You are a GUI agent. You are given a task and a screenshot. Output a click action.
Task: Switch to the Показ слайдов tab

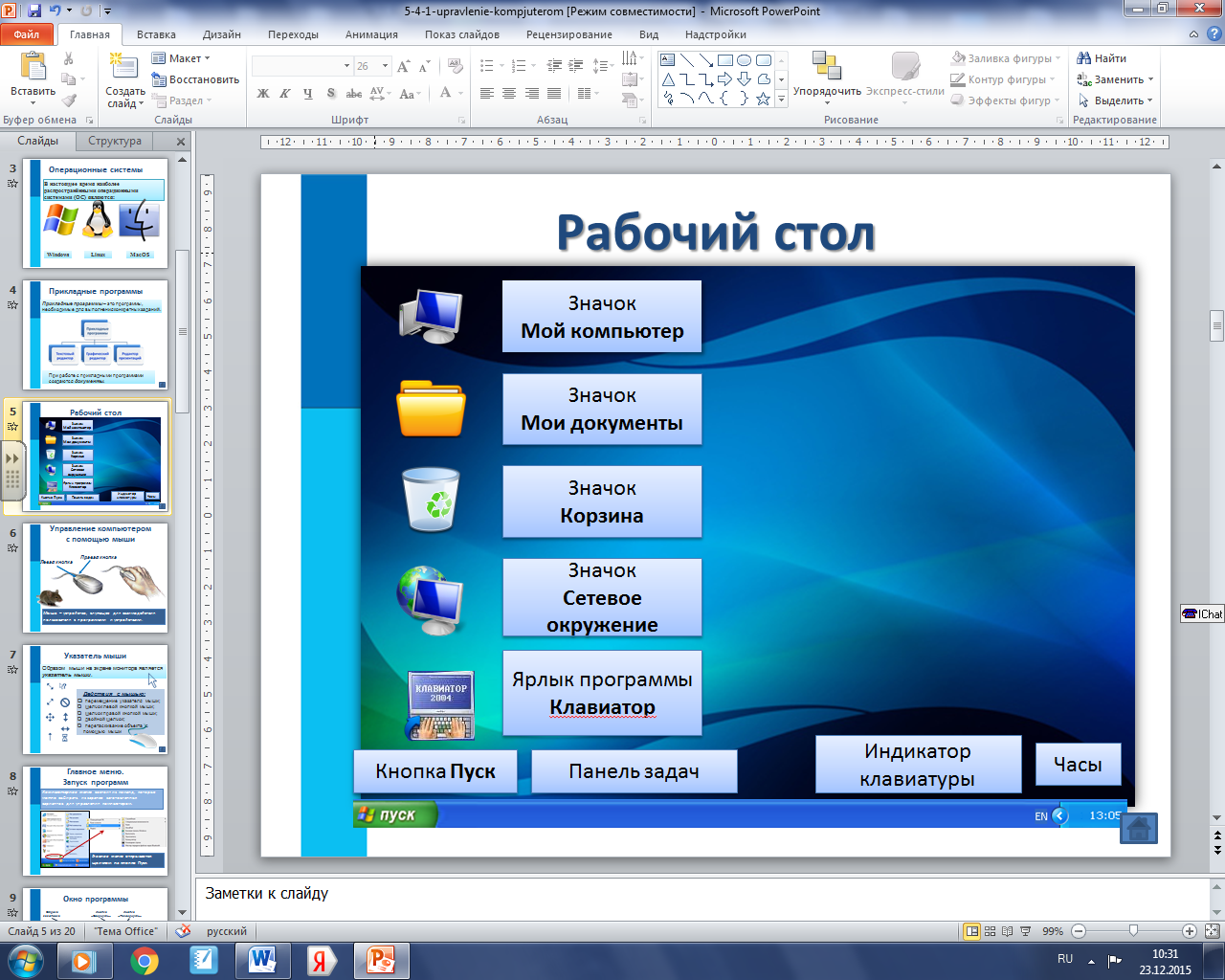[462, 34]
